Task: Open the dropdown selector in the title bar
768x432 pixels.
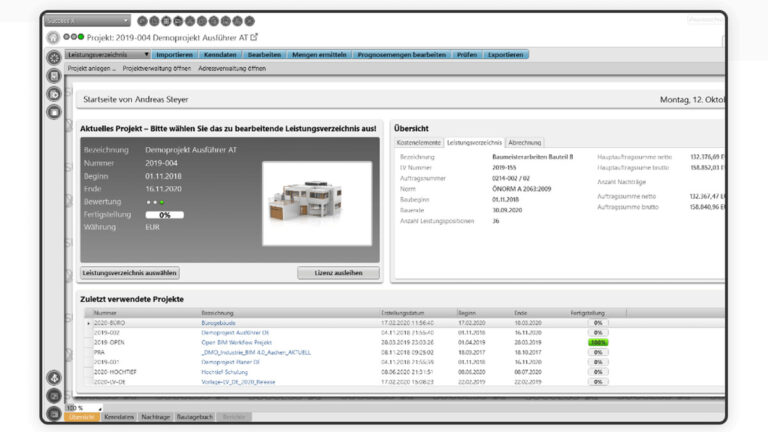Action: pyautogui.click(x=87, y=20)
